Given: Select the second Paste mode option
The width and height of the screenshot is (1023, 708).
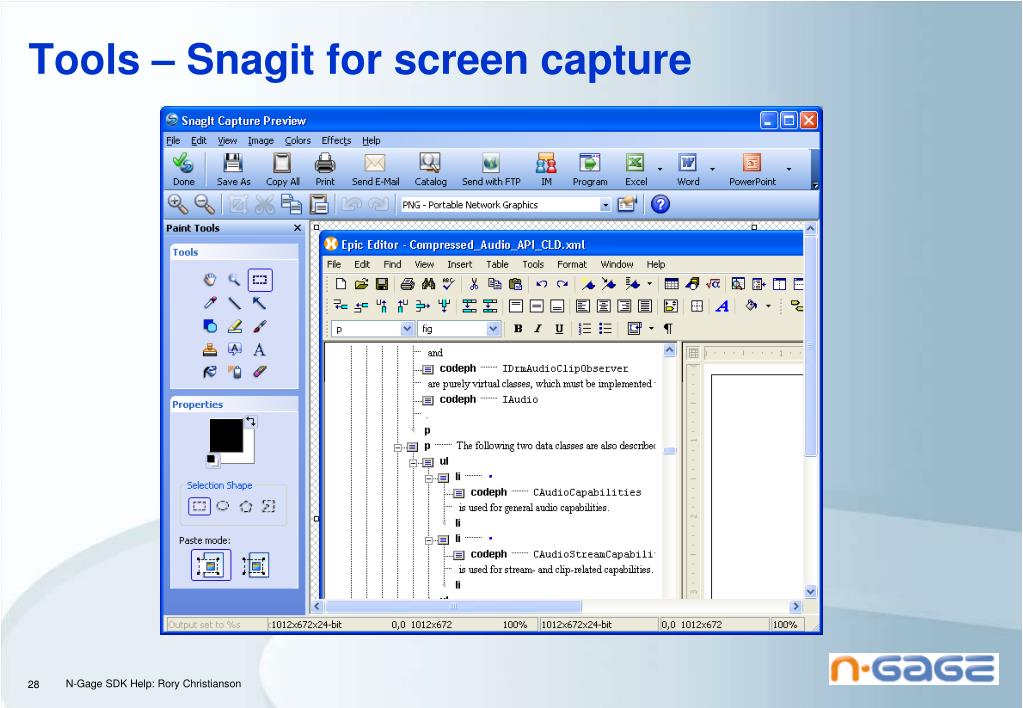Looking at the screenshot, I should pos(255,565).
